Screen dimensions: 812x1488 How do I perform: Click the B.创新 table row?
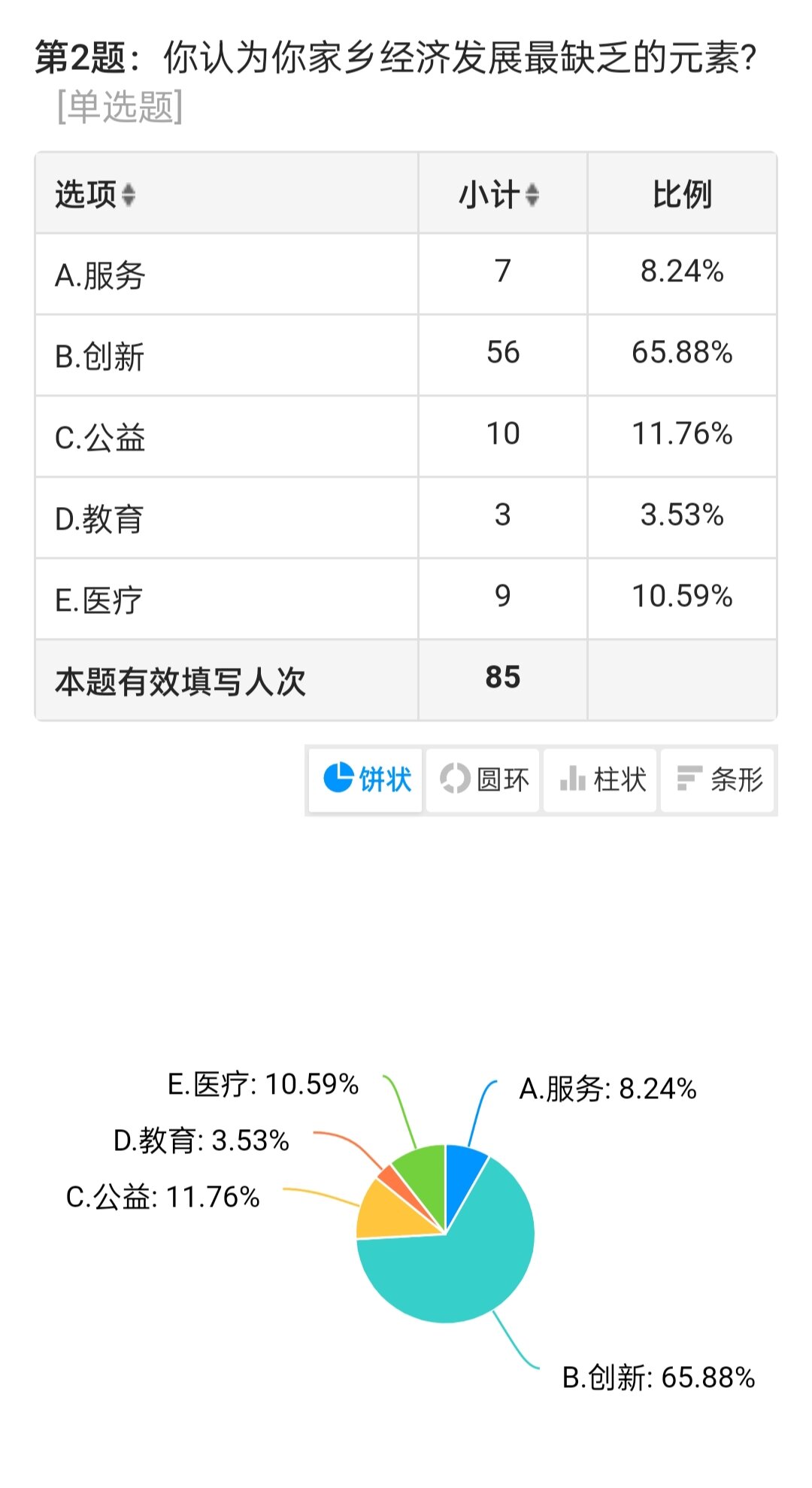[406, 355]
